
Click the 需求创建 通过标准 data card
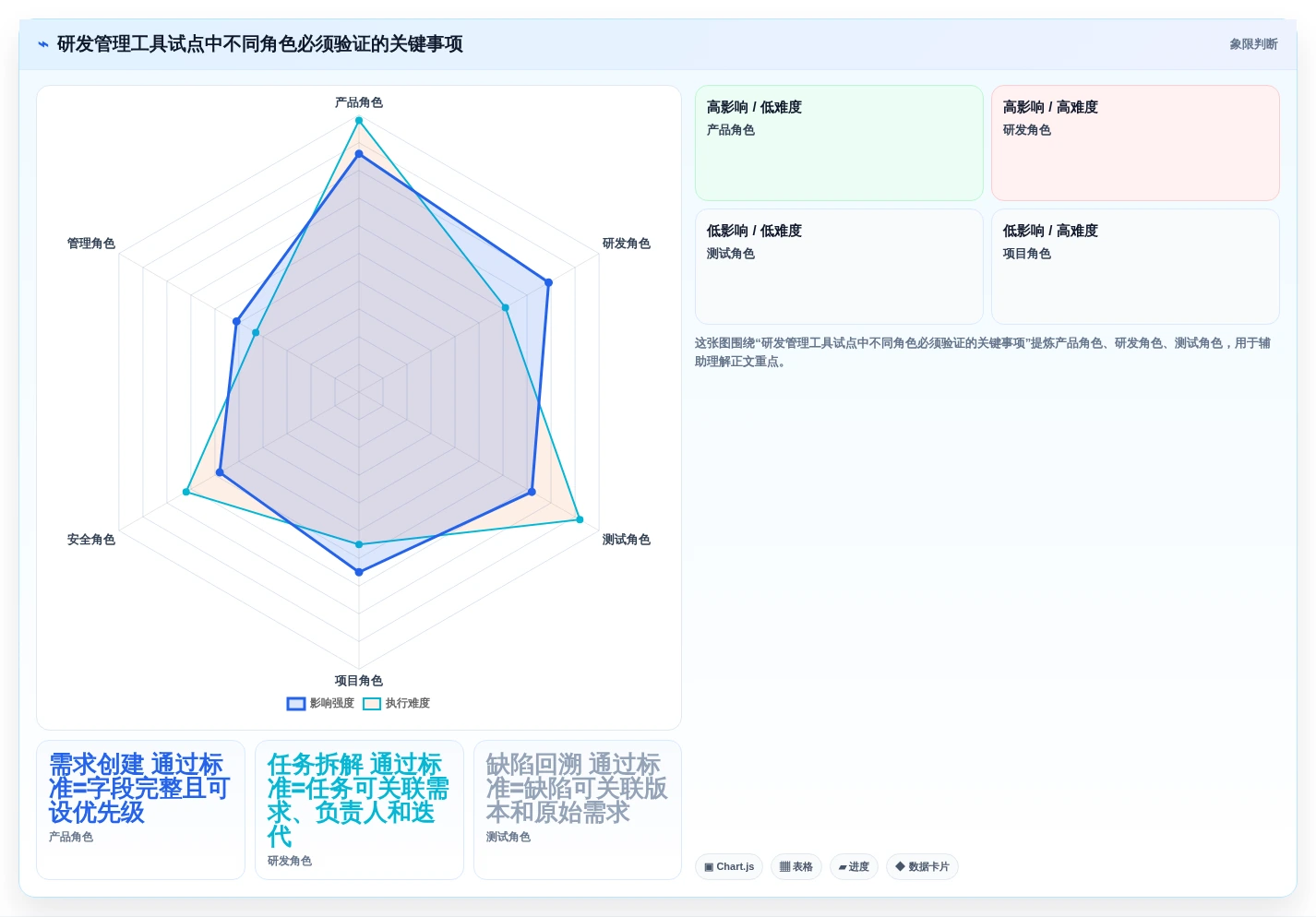tap(140, 810)
